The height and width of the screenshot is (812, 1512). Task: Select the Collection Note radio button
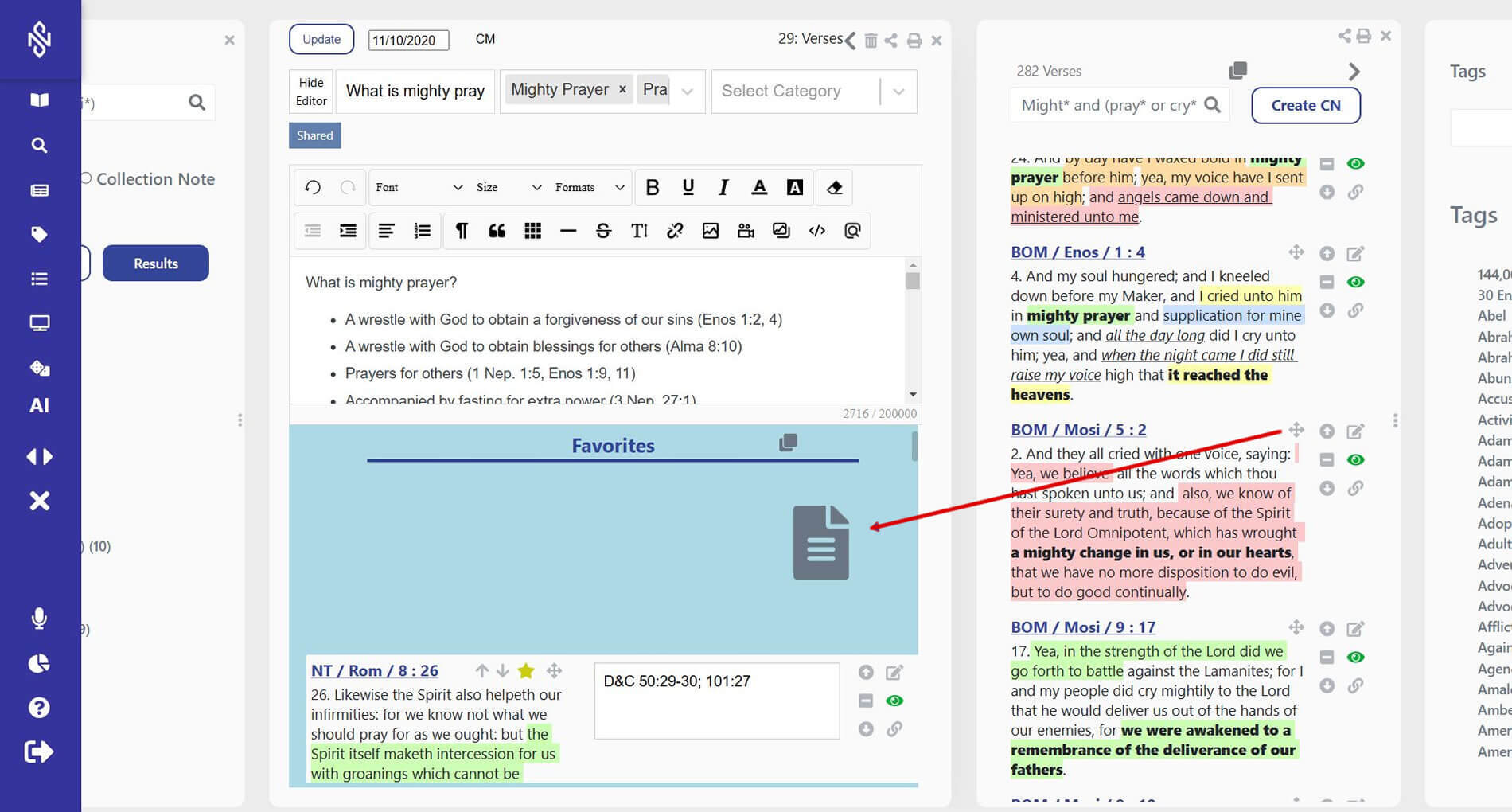tap(86, 178)
